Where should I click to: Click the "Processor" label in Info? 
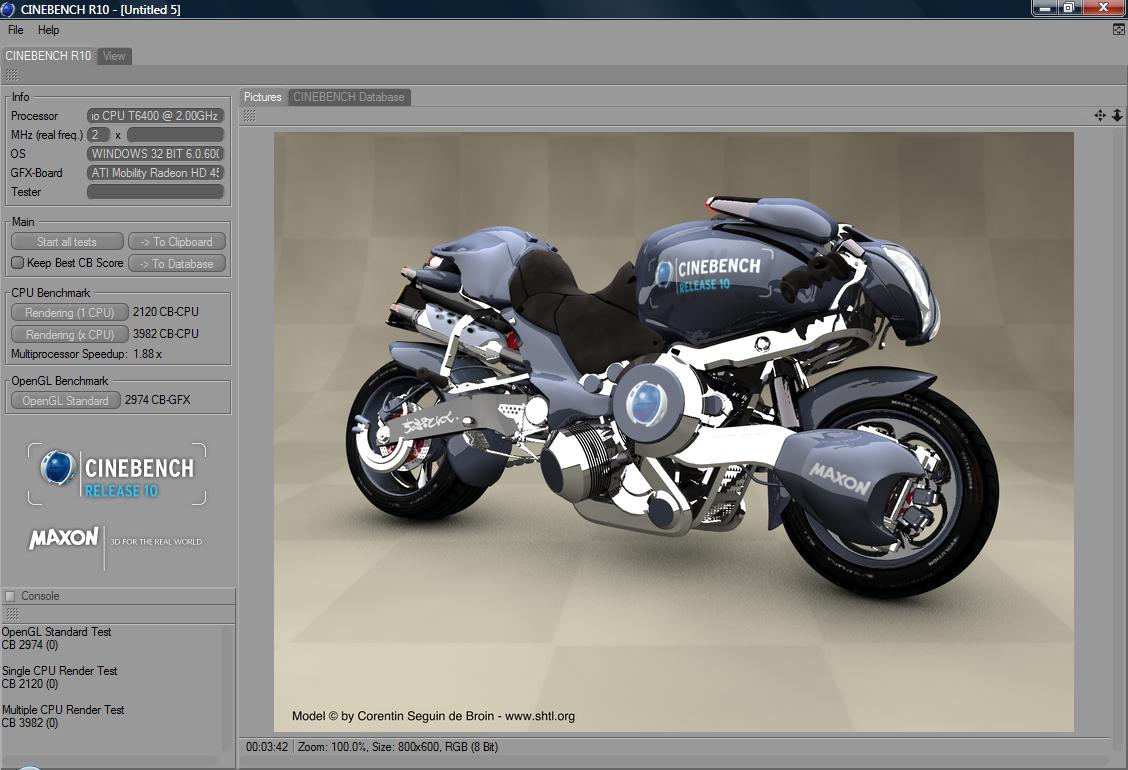(35, 116)
